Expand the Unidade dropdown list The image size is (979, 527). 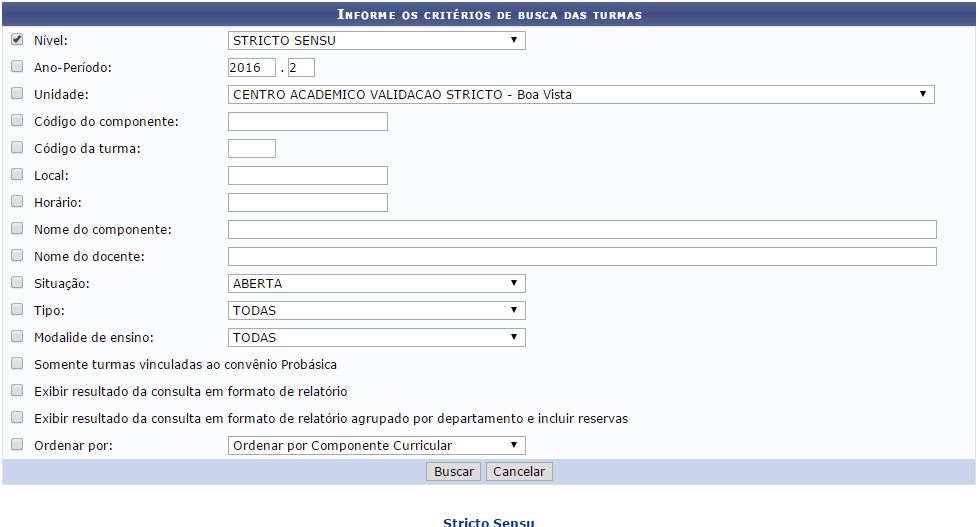click(x=580, y=95)
